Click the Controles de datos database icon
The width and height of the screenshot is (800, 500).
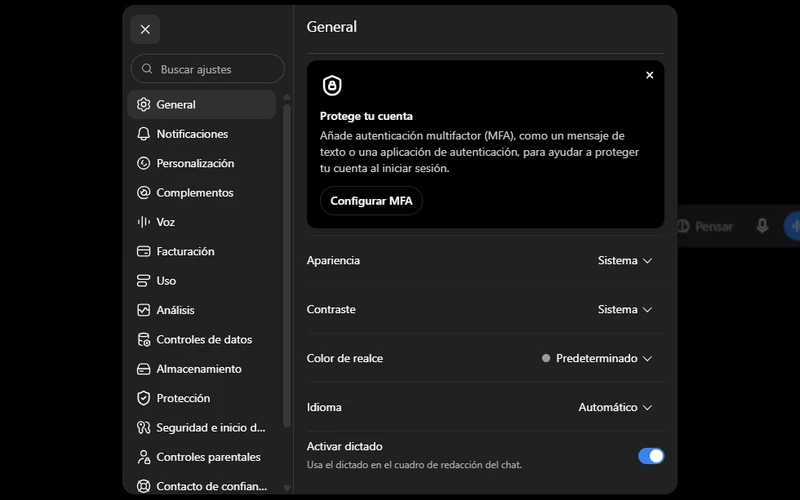pos(143,339)
